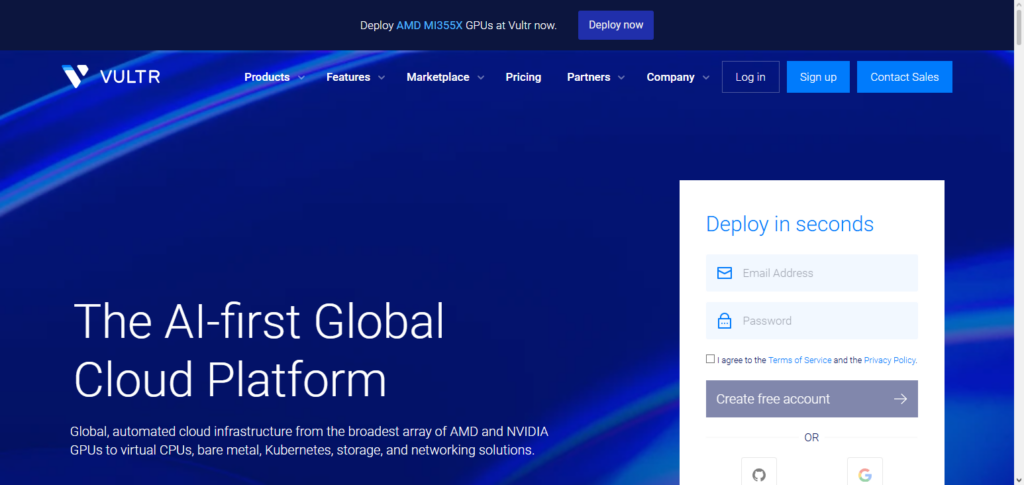
Task: Focus the Email Address input field
Action: point(812,273)
